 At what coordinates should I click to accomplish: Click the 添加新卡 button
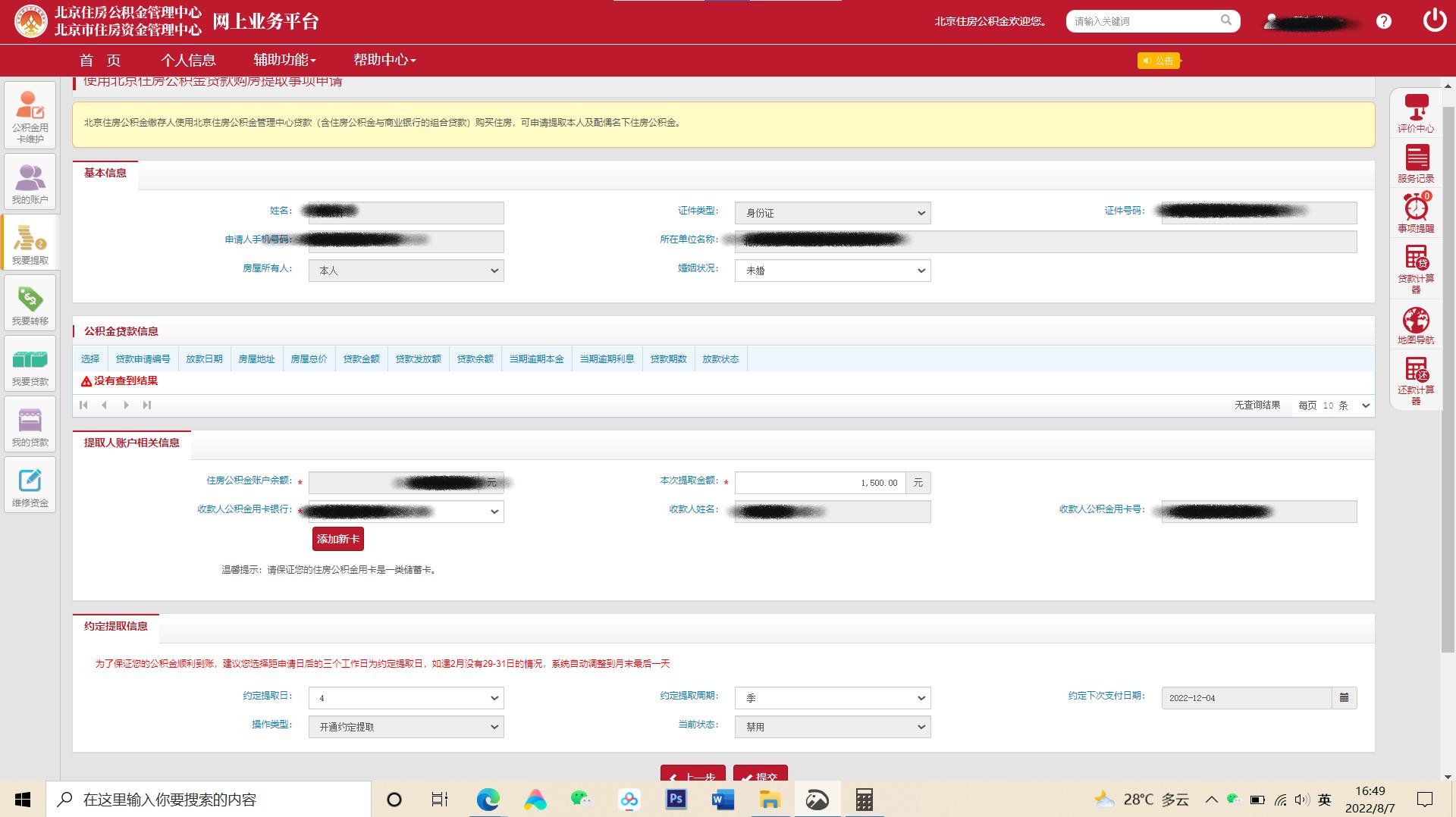(x=338, y=539)
